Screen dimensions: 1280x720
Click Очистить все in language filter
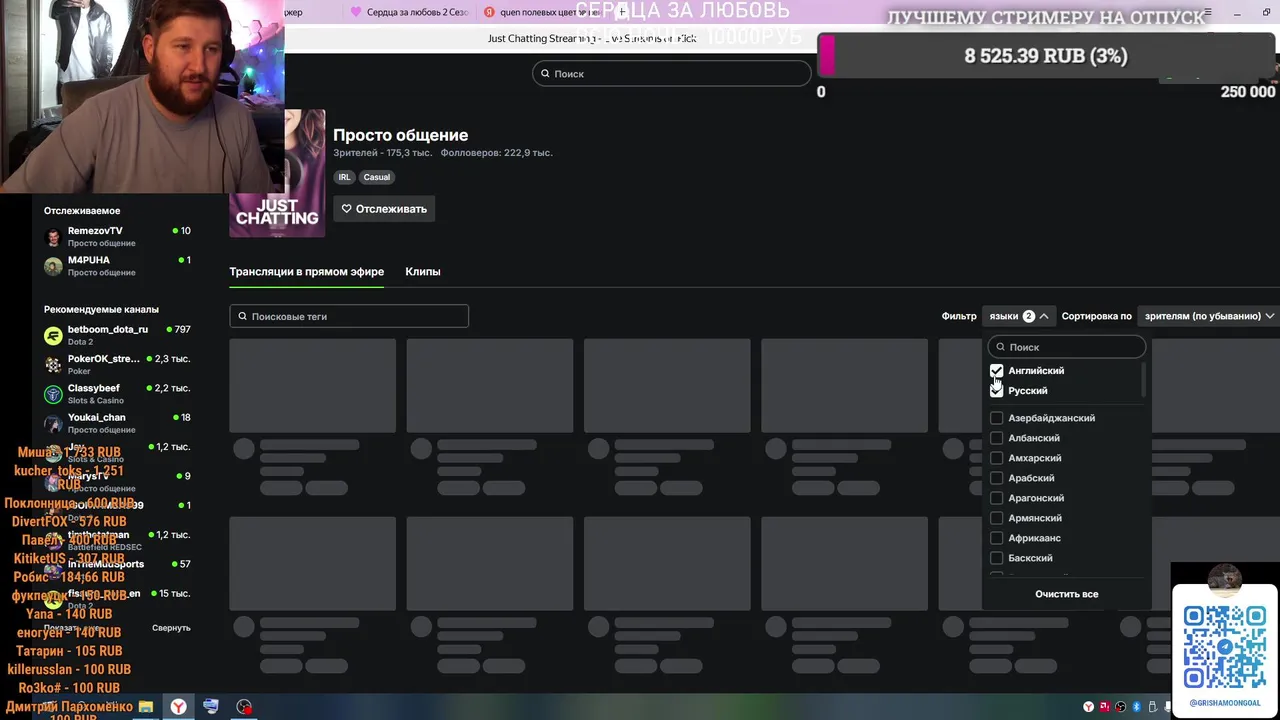(x=1066, y=594)
